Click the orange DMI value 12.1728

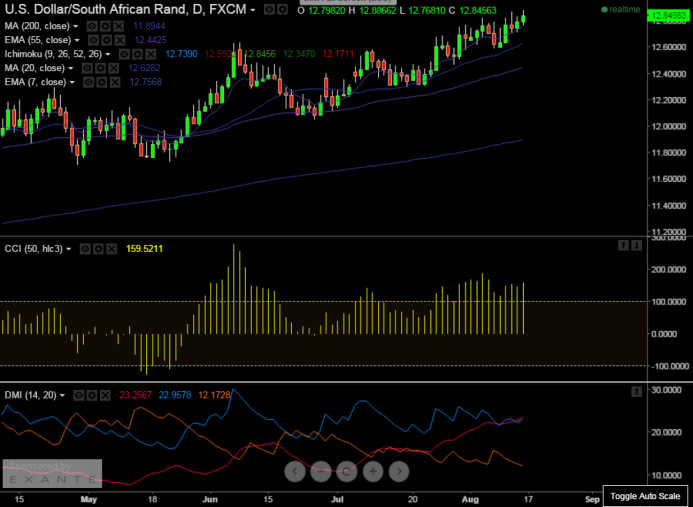click(214, 395)
